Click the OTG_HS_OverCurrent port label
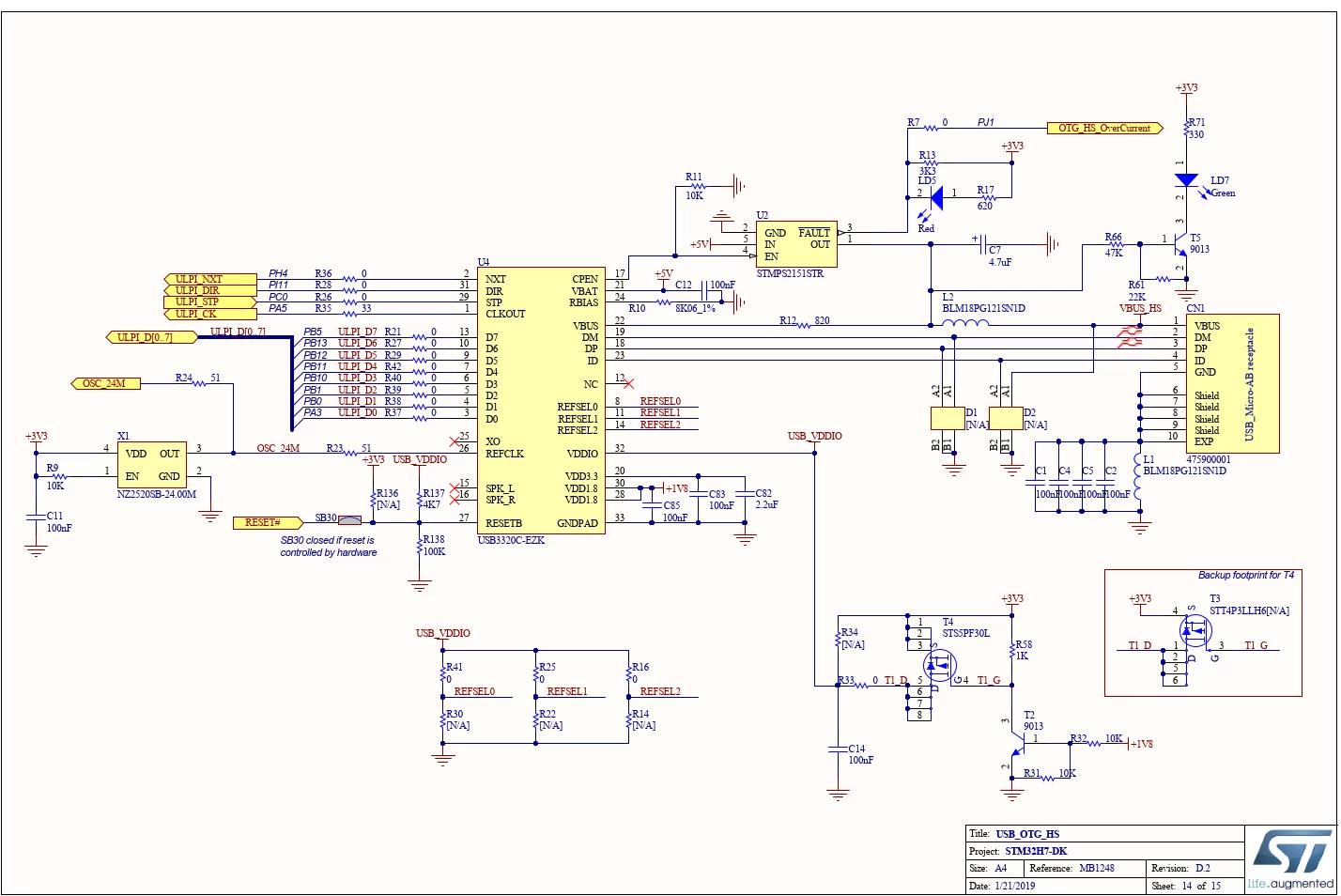The image size is (1341, 896). click(1105, 129)
